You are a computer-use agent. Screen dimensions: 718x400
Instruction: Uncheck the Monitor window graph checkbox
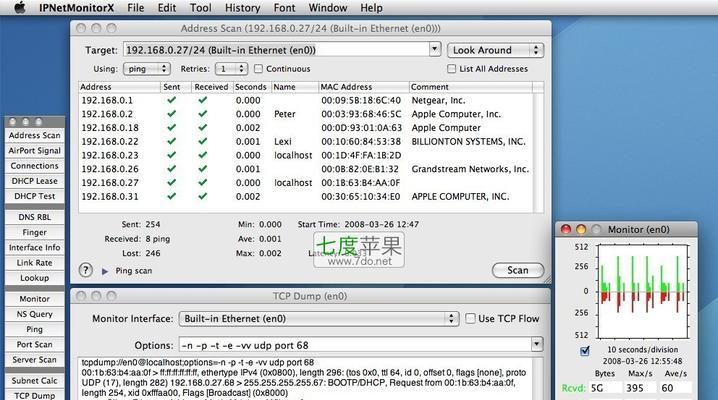coord(585,351)
